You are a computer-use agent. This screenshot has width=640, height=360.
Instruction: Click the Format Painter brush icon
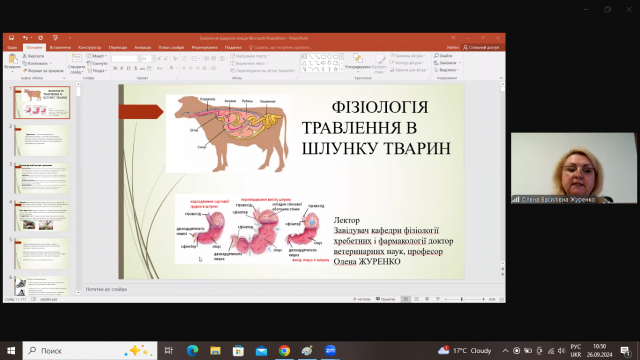[24, 71]
